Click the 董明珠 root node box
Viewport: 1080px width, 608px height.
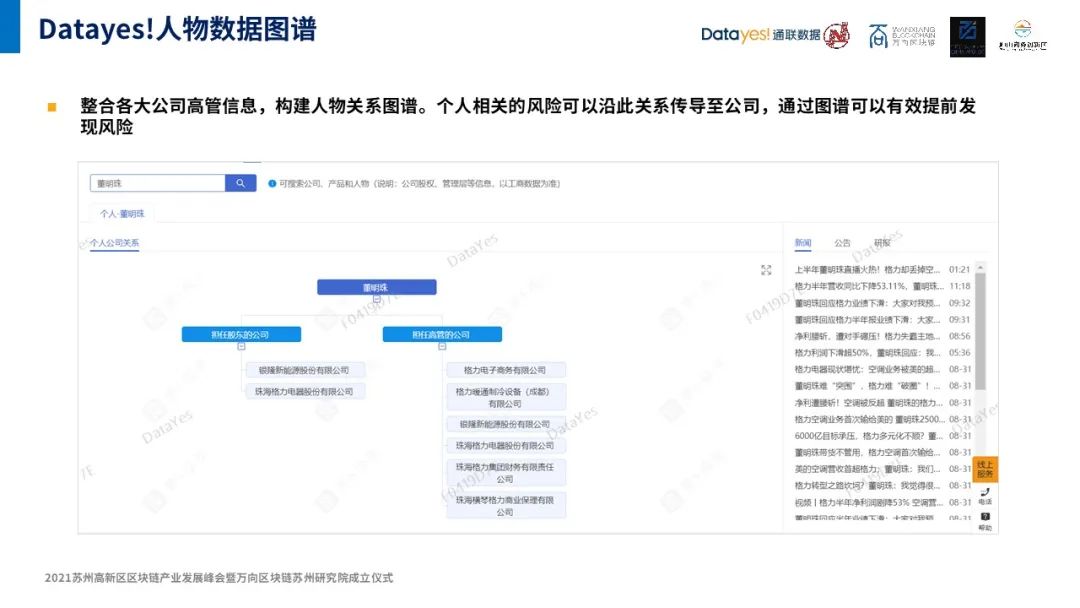[376, 287]
